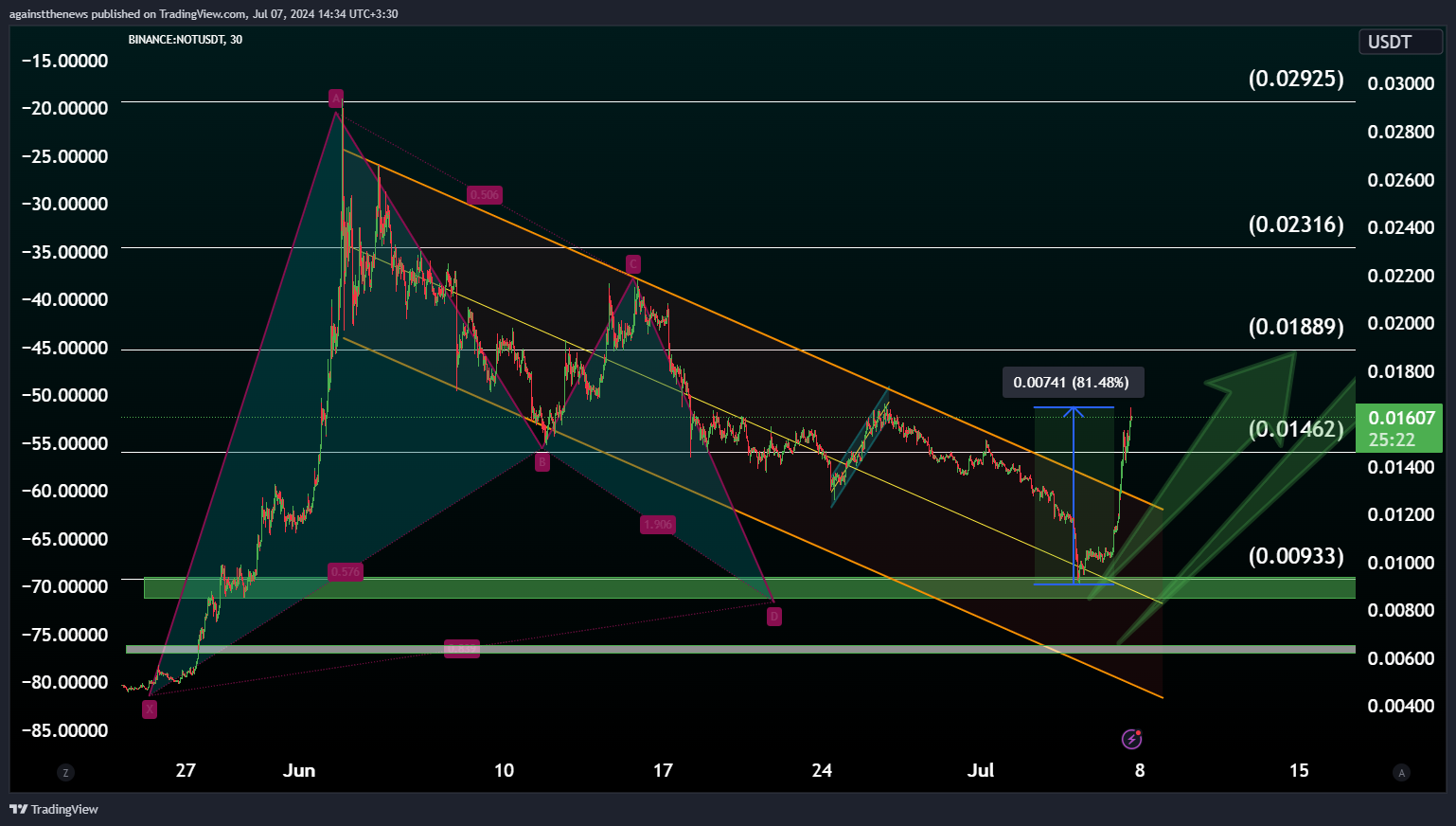
Task: Click the (0.02925) level label
Action: [x=1296, y=79]
